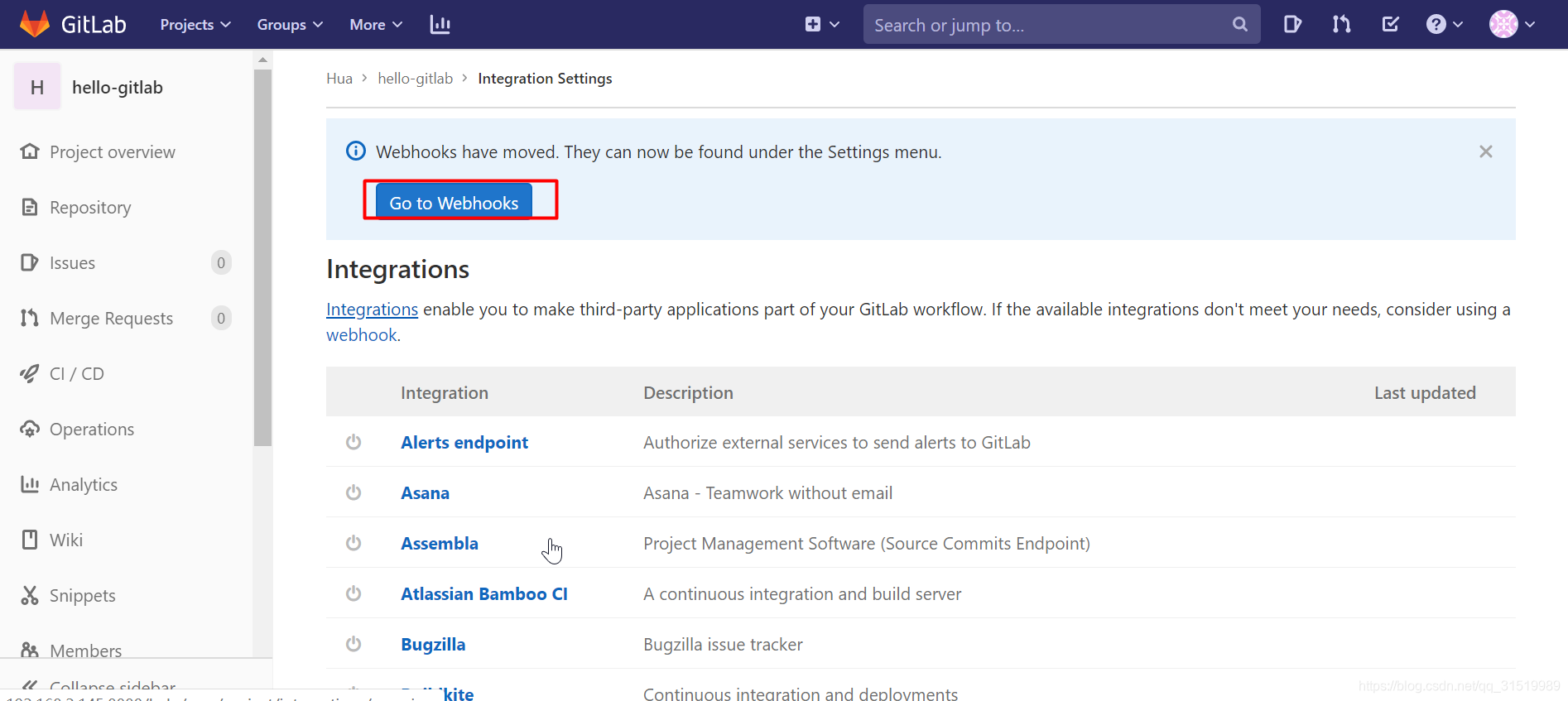
Task: Open the new item plus dropdown
Action: pyautogui.click(x=822, y=25)
